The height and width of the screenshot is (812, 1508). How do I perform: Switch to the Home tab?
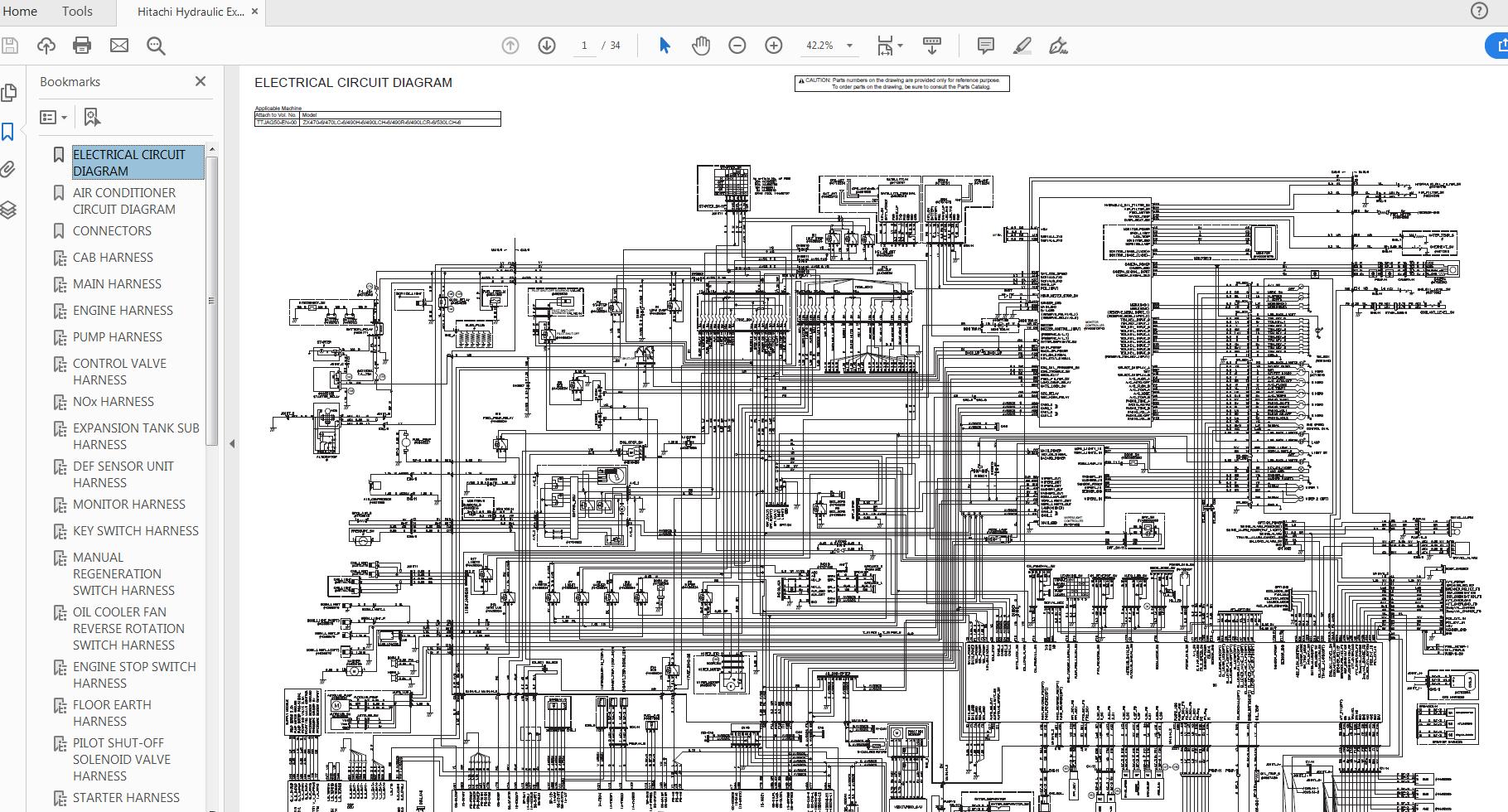point(20,12)
